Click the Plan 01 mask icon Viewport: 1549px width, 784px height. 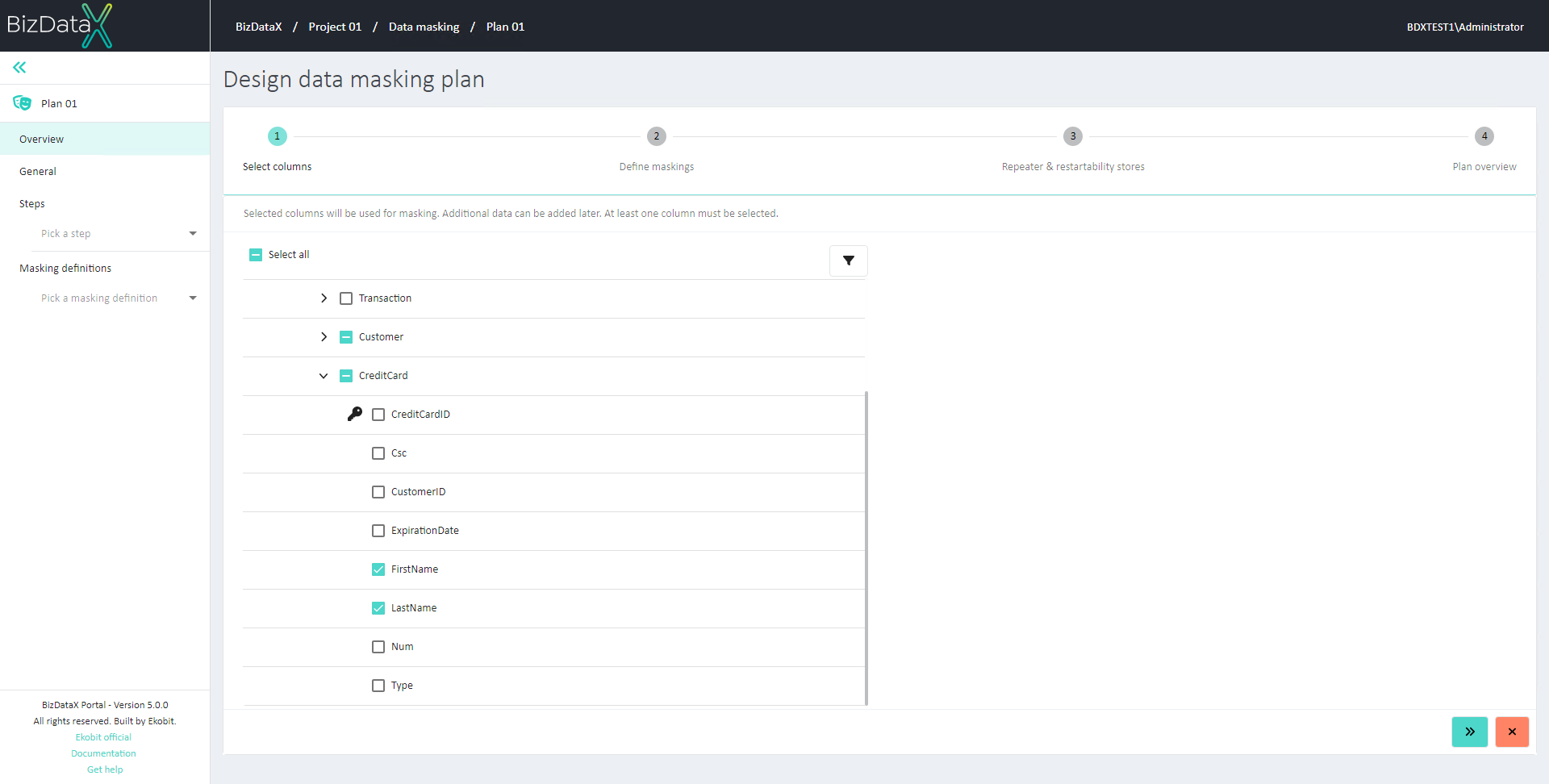tap(22, 103)
